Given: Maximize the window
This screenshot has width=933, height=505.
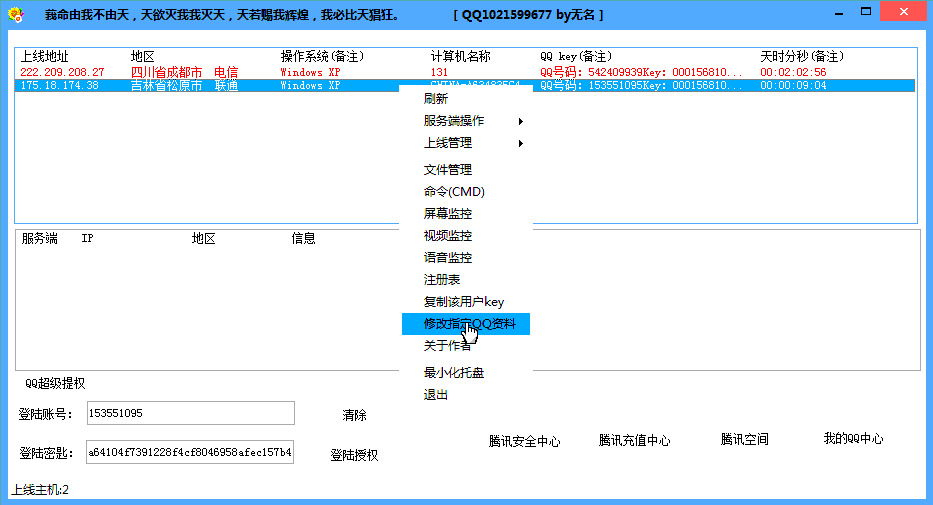Looking at the screenshot, I should tap(866, 12).
